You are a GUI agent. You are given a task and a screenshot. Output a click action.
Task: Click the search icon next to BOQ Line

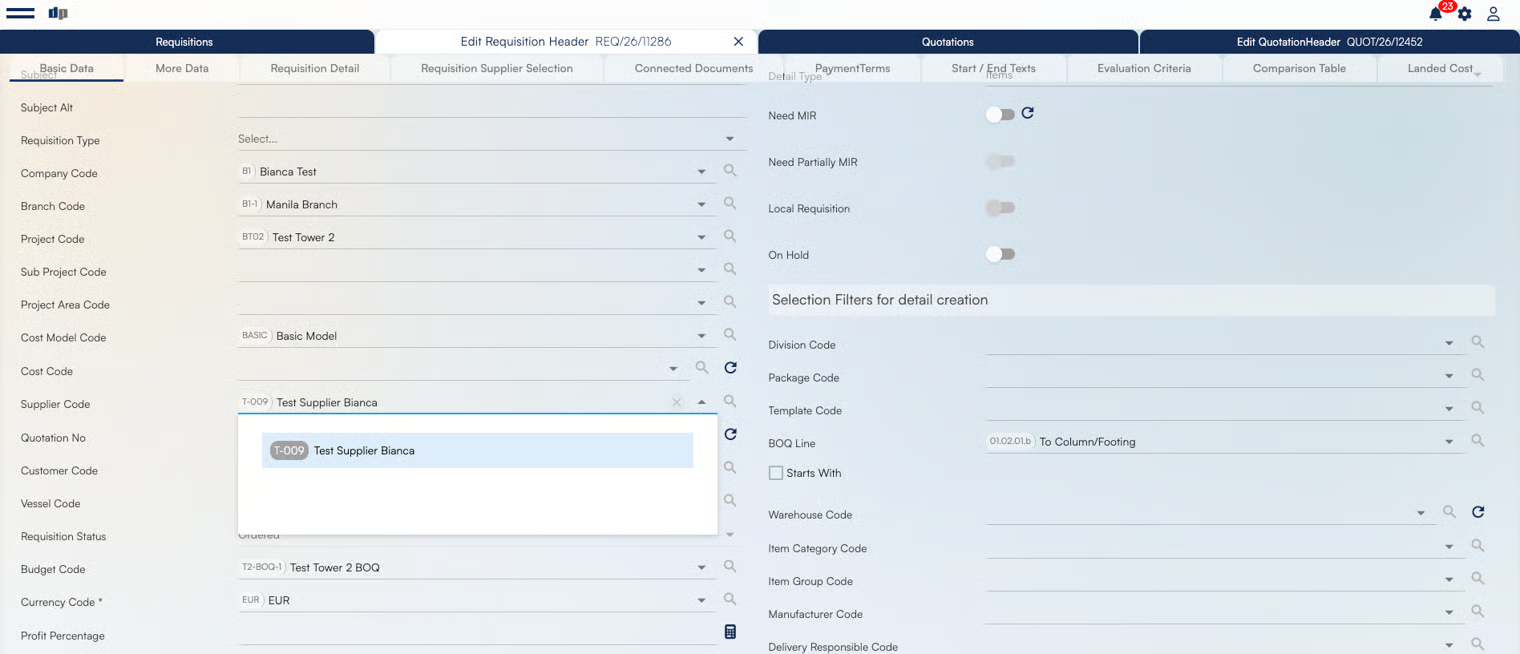[x=1477, y=441]
